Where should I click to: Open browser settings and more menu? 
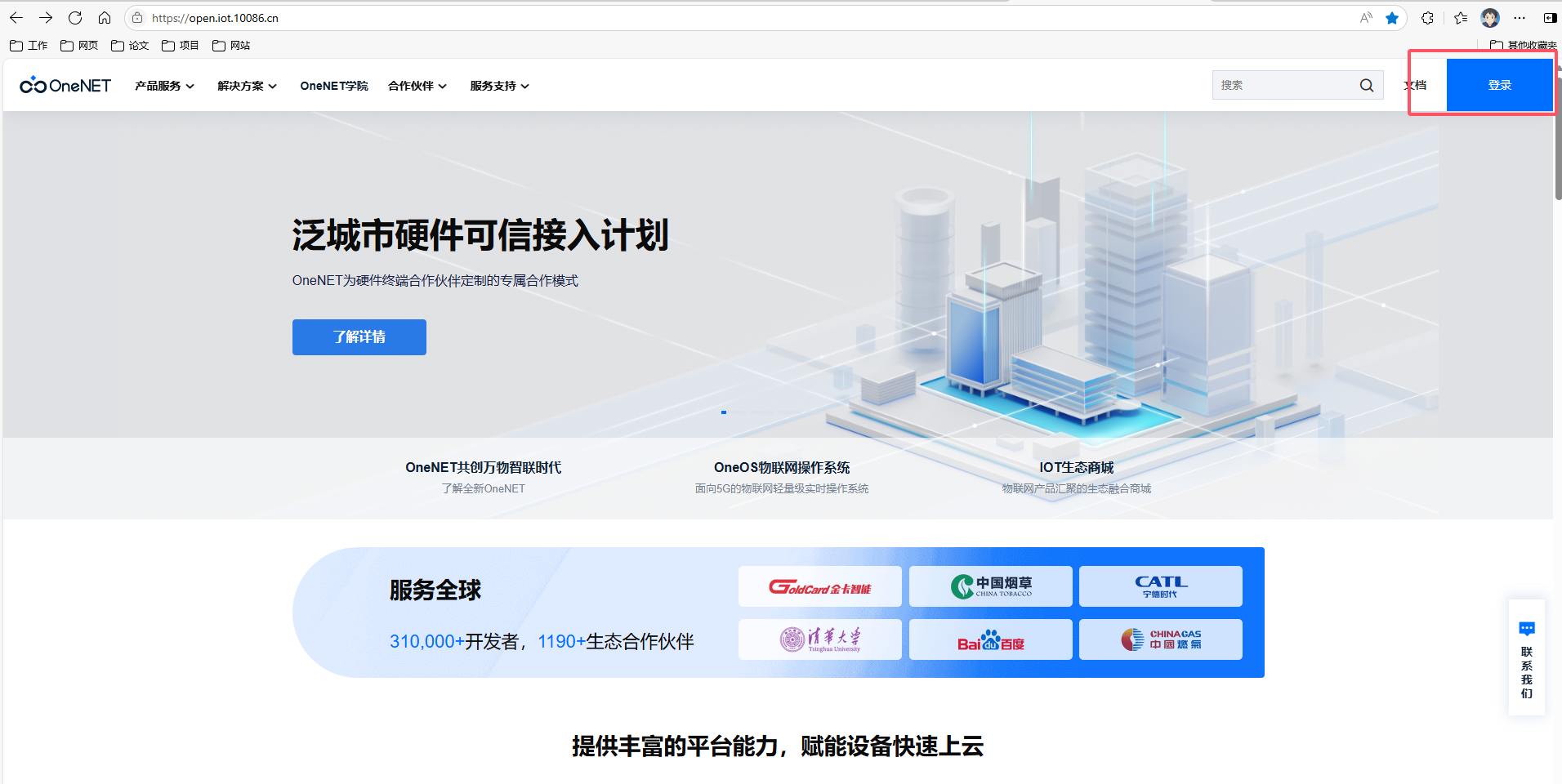coord(1520,18)
